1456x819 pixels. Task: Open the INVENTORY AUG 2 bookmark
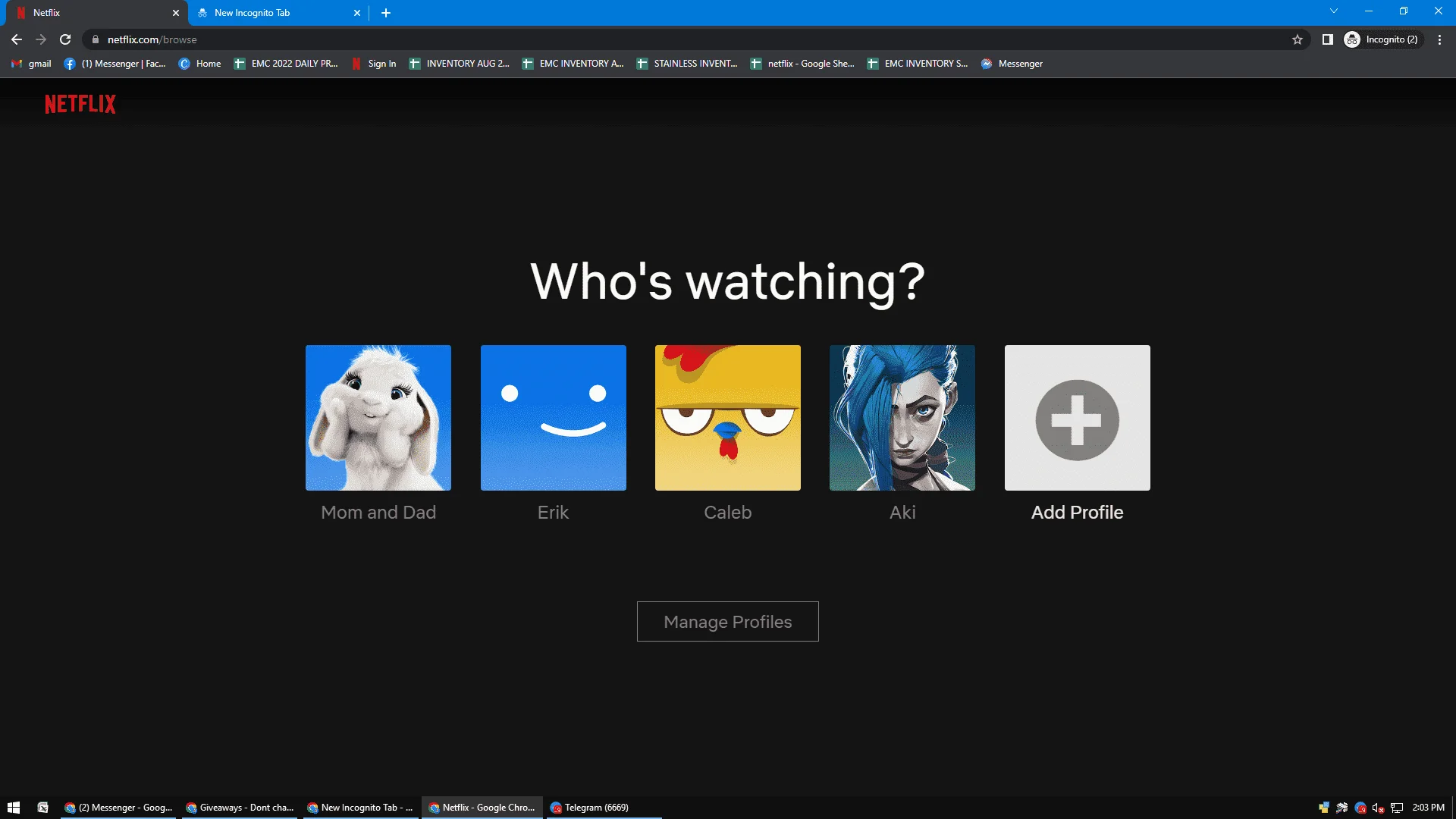pyautogui.click(x=460, y=64)
